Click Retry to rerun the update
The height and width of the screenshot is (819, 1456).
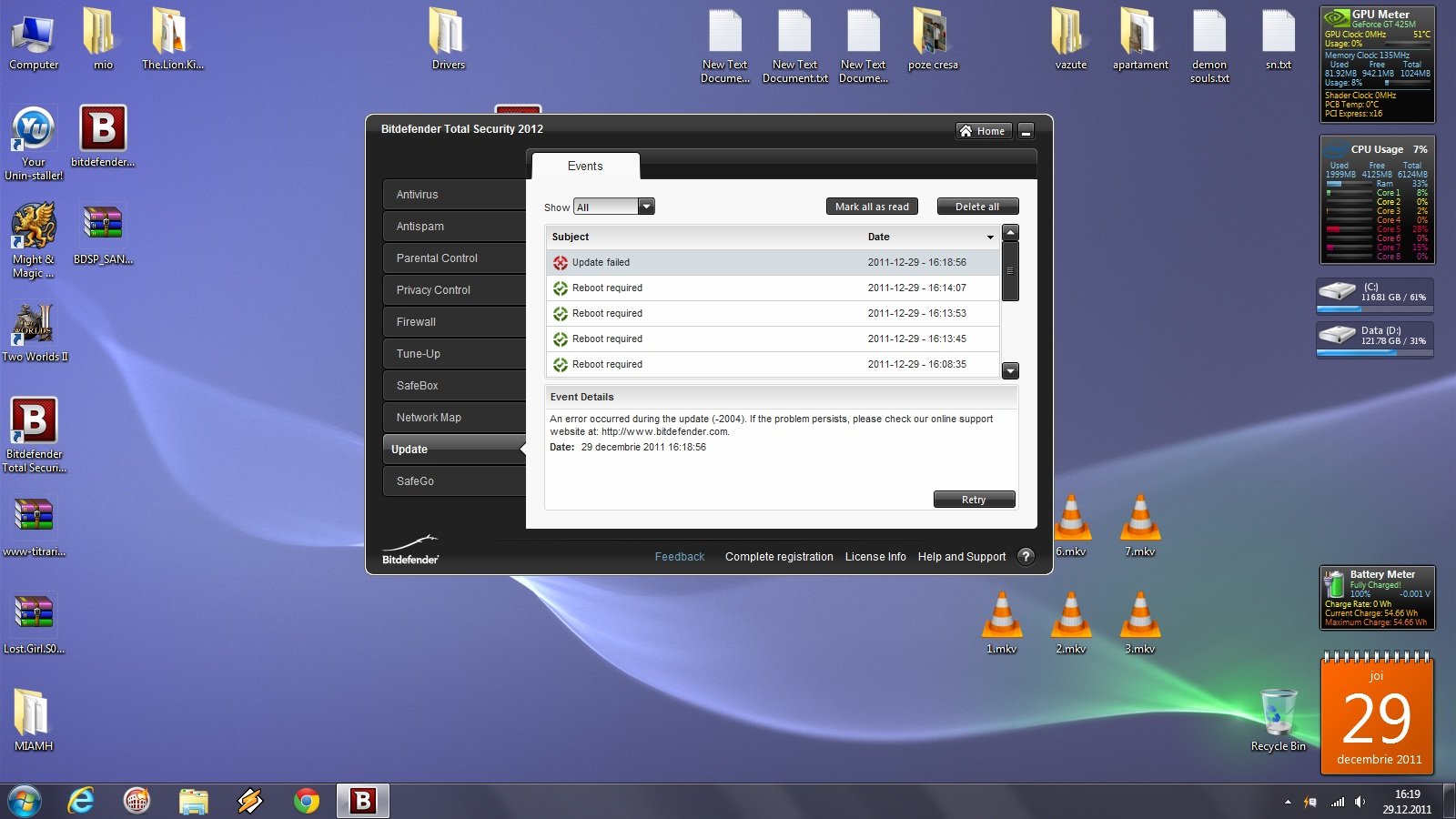click(x=974, y=500)
